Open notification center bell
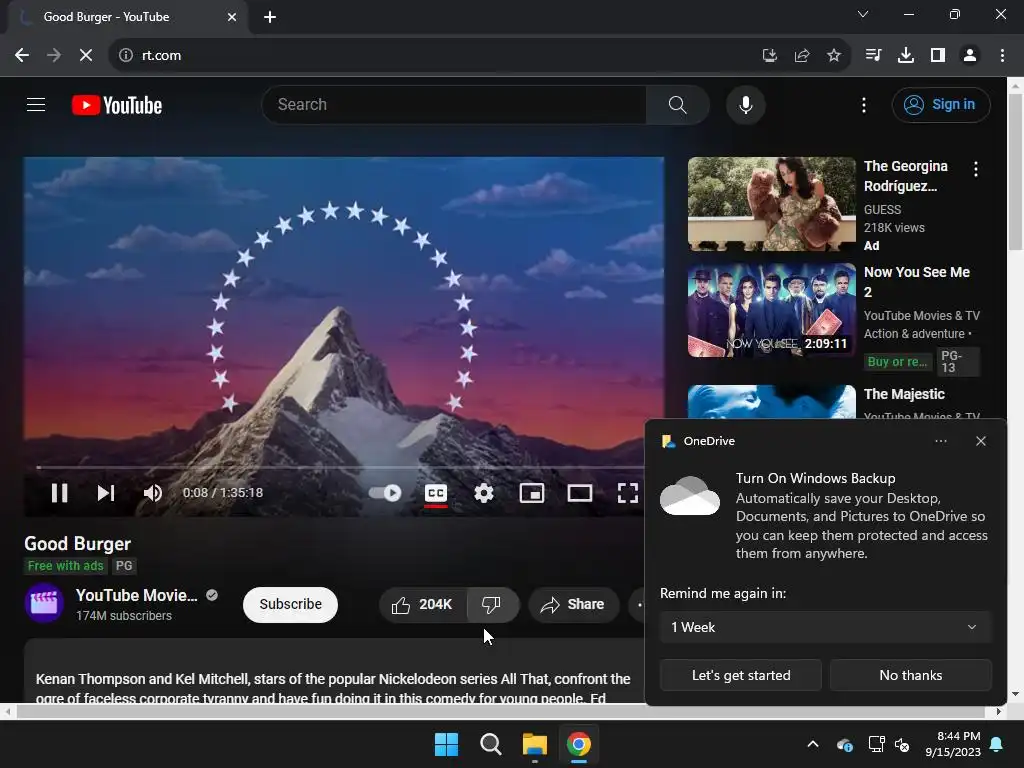The height and width of the screenshot is (768, 1024). point(997,744)
